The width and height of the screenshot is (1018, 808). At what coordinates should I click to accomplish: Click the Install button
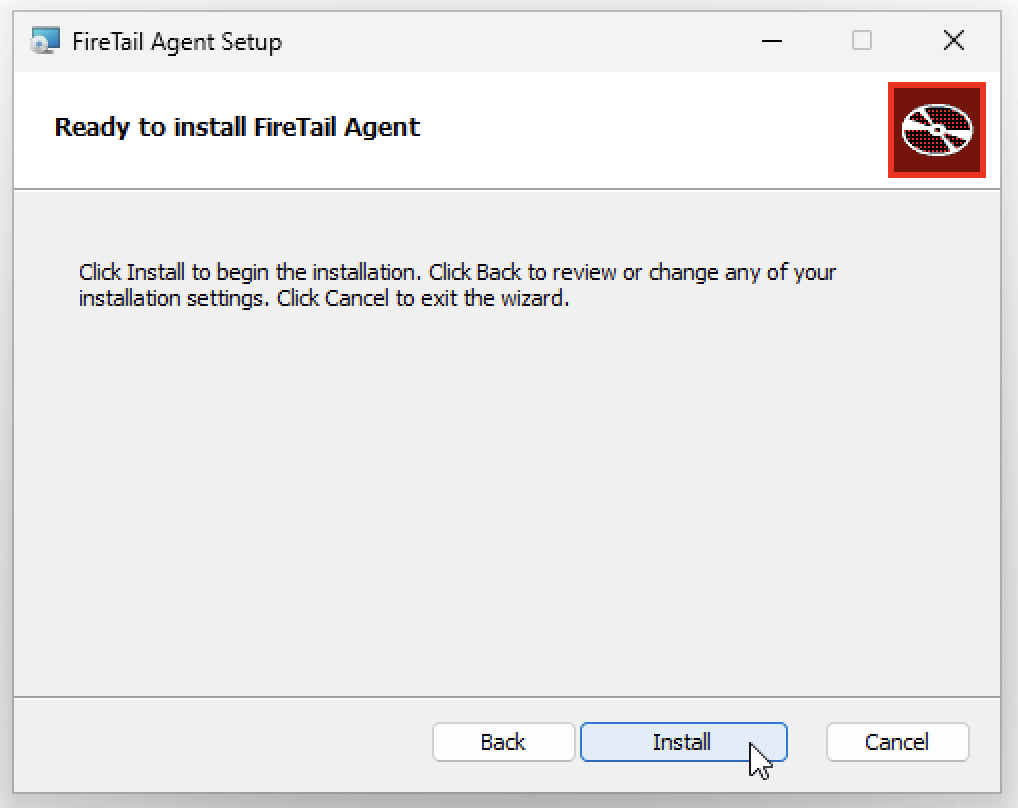point(683,742)
